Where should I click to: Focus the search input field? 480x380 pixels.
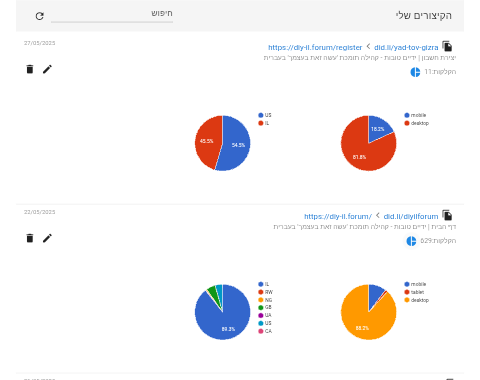coord(112,14)
